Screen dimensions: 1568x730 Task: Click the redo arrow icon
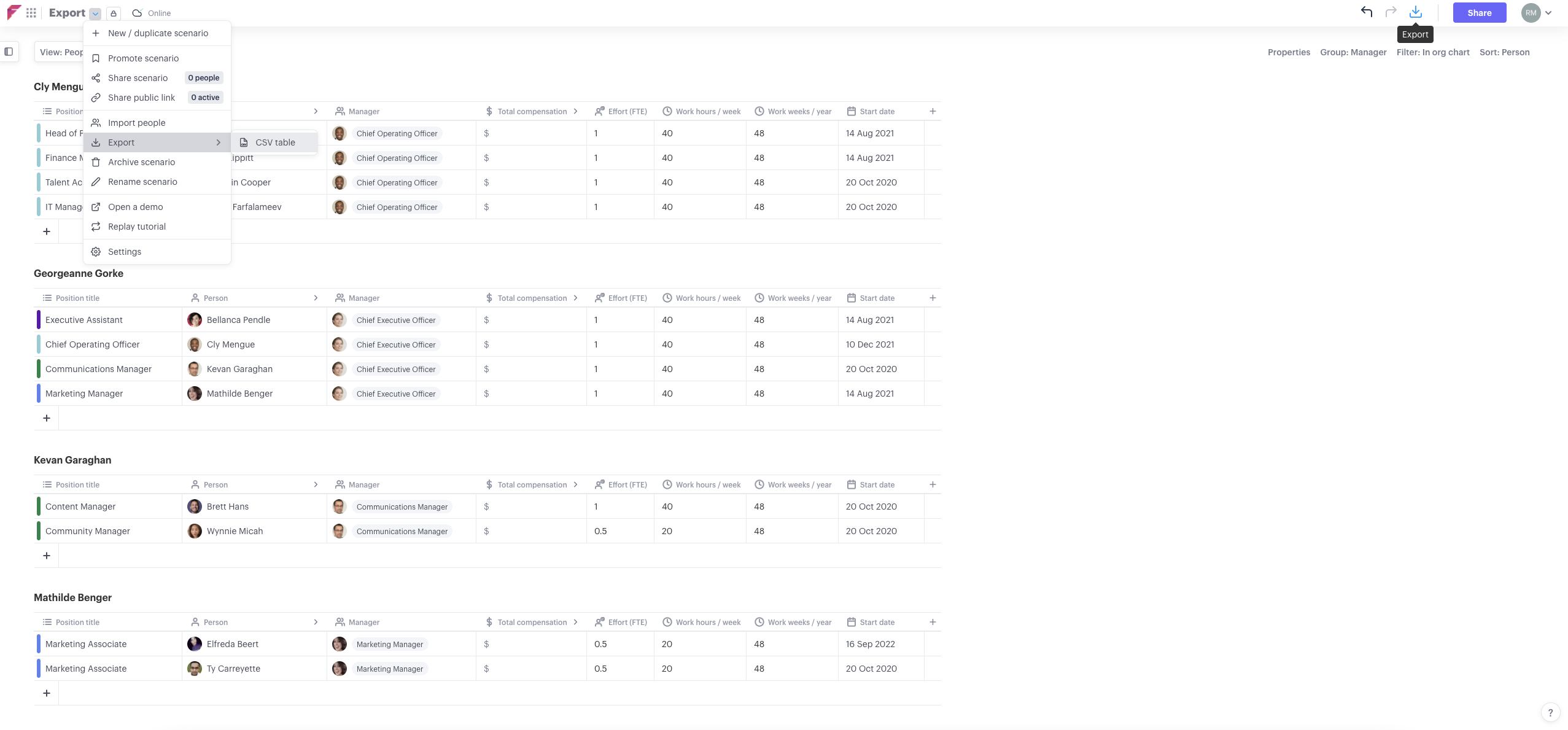click(1391, 13)
